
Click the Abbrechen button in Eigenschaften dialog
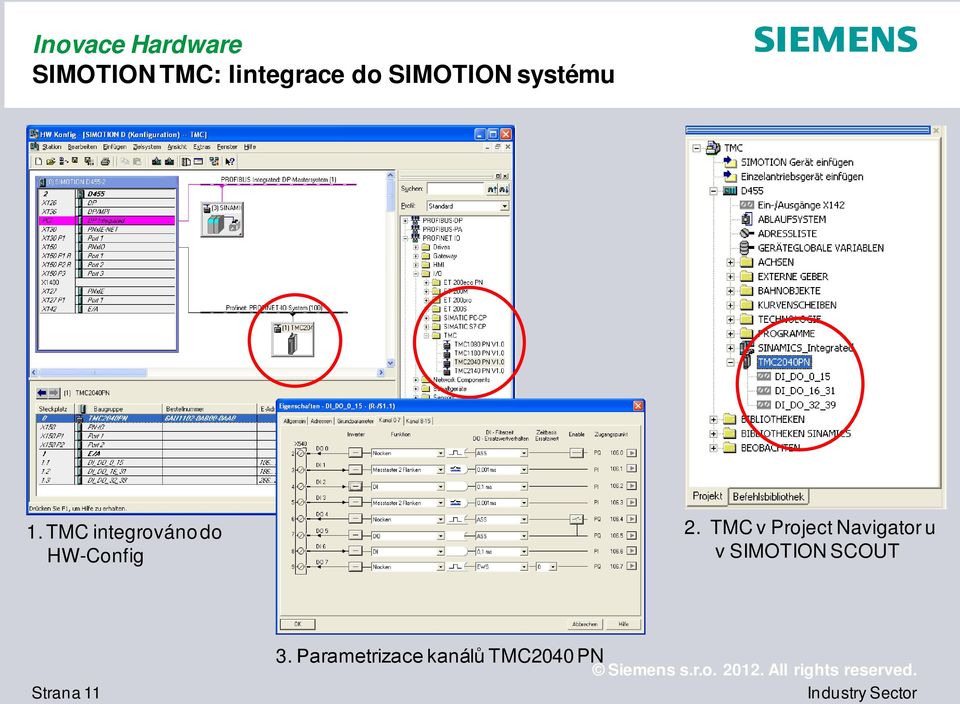tap(585, 624)
